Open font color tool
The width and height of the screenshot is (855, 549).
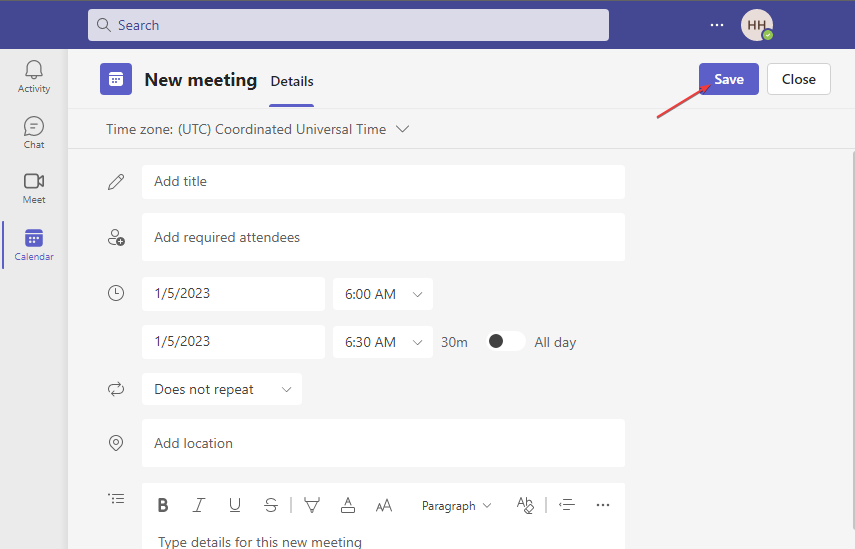348,505
